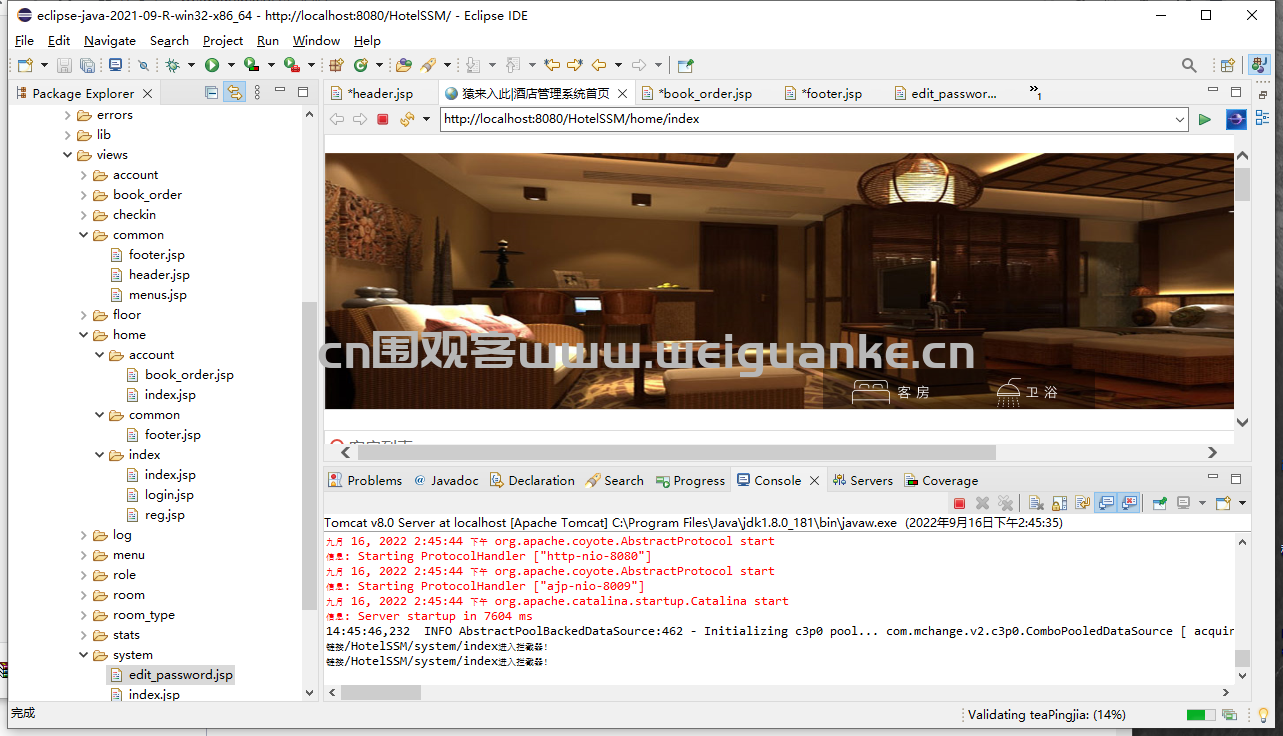The image size is (1283, 736).
Task: Switch to the *book_order.jsp editor tab
Action: point(705,93)
